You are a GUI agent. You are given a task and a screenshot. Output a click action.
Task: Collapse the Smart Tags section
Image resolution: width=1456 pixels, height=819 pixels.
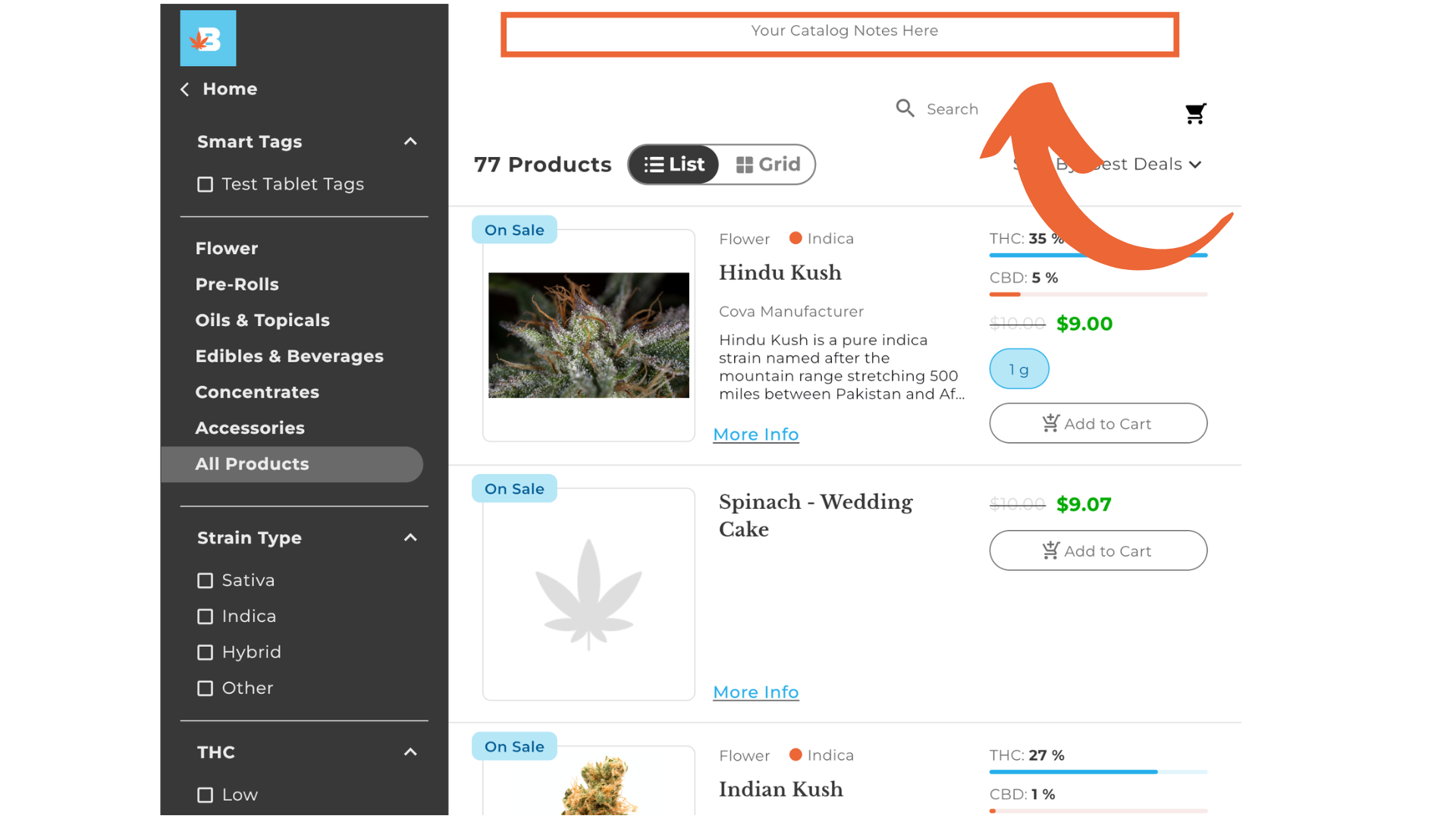[410, 142]
